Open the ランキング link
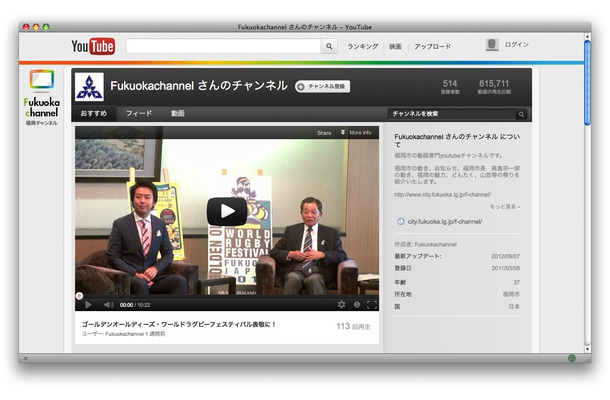 [x=363, y=46]
